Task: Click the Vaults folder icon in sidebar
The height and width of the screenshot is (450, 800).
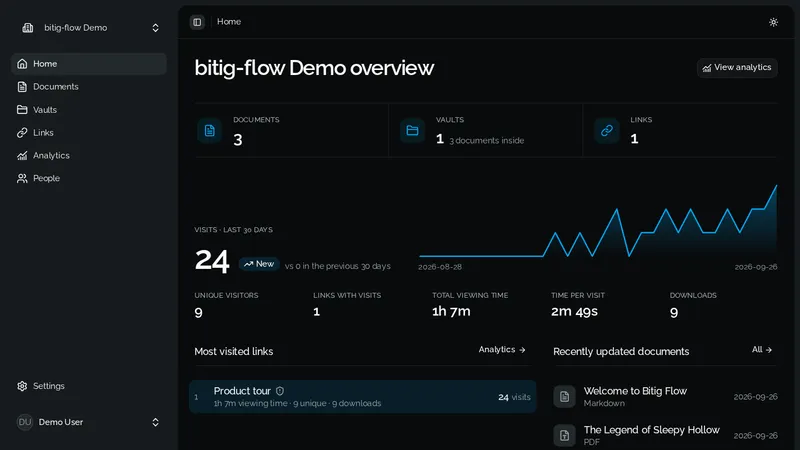Action: 22,110
